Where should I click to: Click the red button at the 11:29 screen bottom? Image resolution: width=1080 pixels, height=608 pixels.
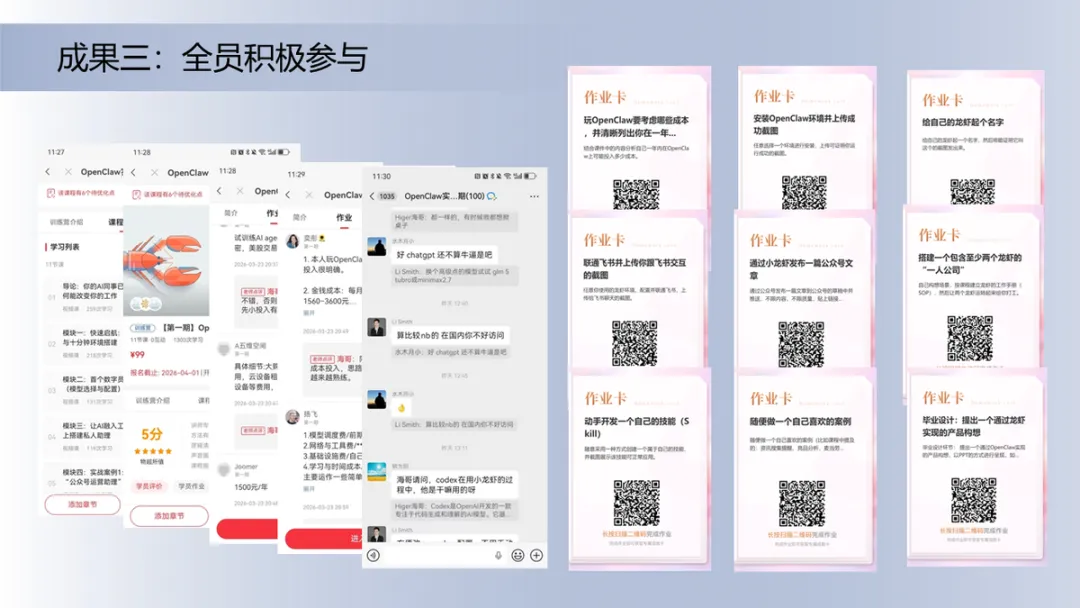tap(324, 538)
